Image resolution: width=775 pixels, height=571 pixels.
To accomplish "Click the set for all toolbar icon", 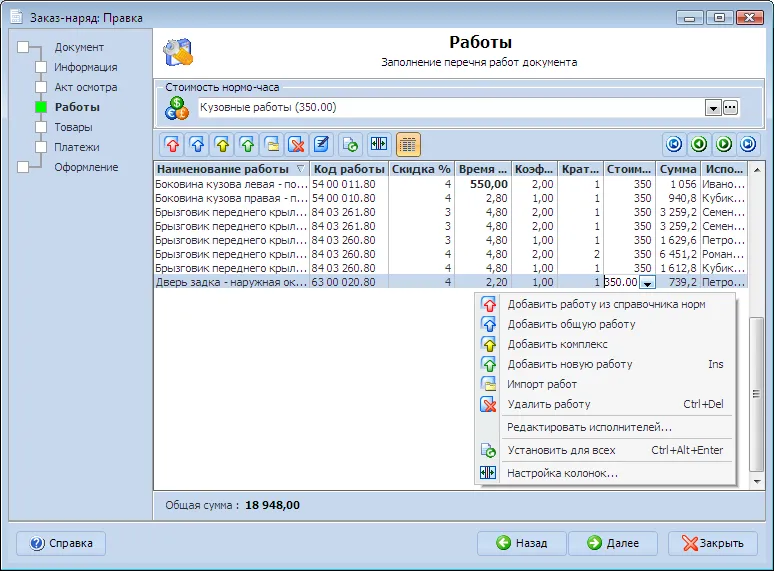I will click(x=350, y=145).
